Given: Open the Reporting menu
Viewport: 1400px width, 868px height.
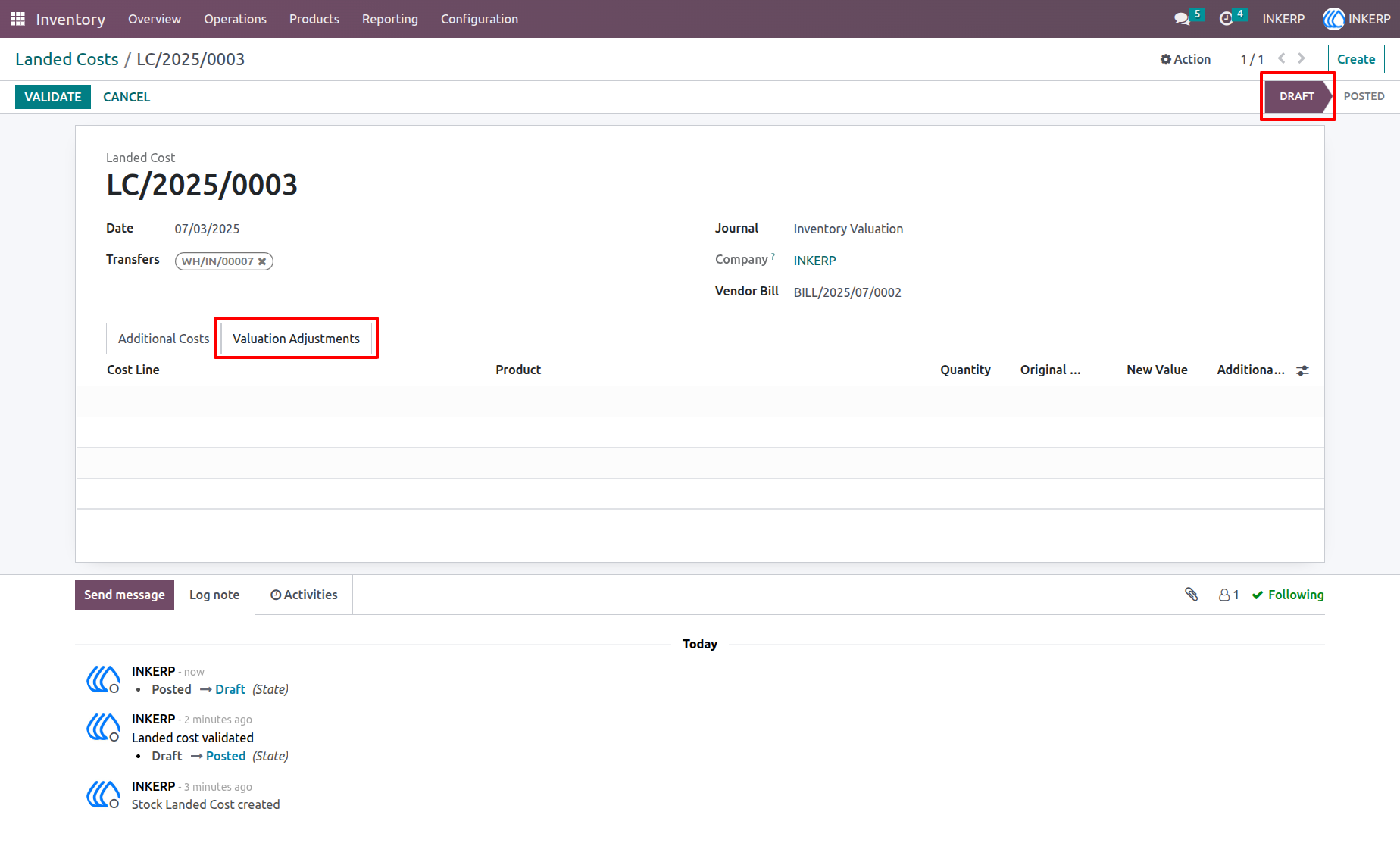Looking at the screenshot, I should click(390, 19).
